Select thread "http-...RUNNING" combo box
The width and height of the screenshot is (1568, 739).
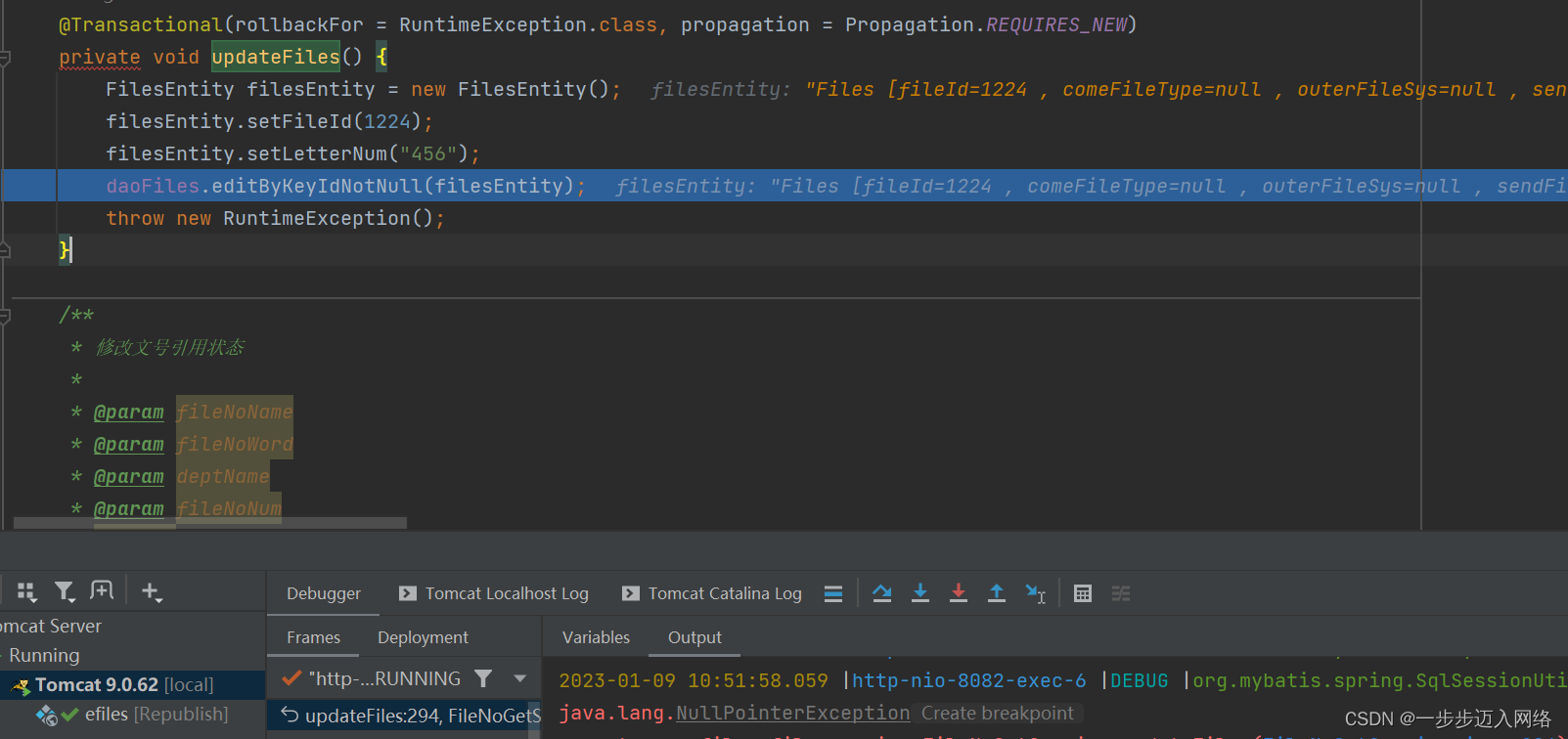[405, 678]
